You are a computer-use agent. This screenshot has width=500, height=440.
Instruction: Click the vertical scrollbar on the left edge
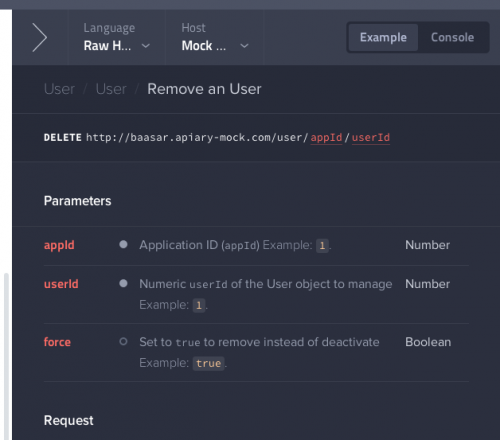(6, 356)
